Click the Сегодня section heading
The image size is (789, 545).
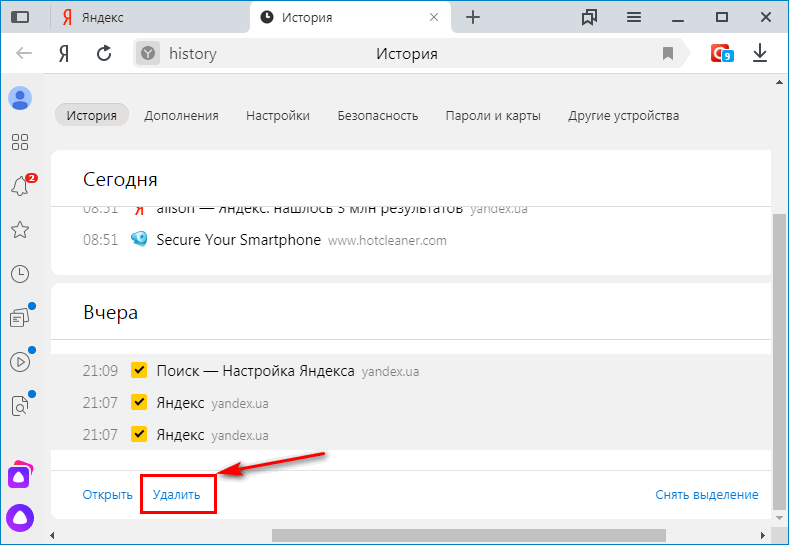coord(120,180)
